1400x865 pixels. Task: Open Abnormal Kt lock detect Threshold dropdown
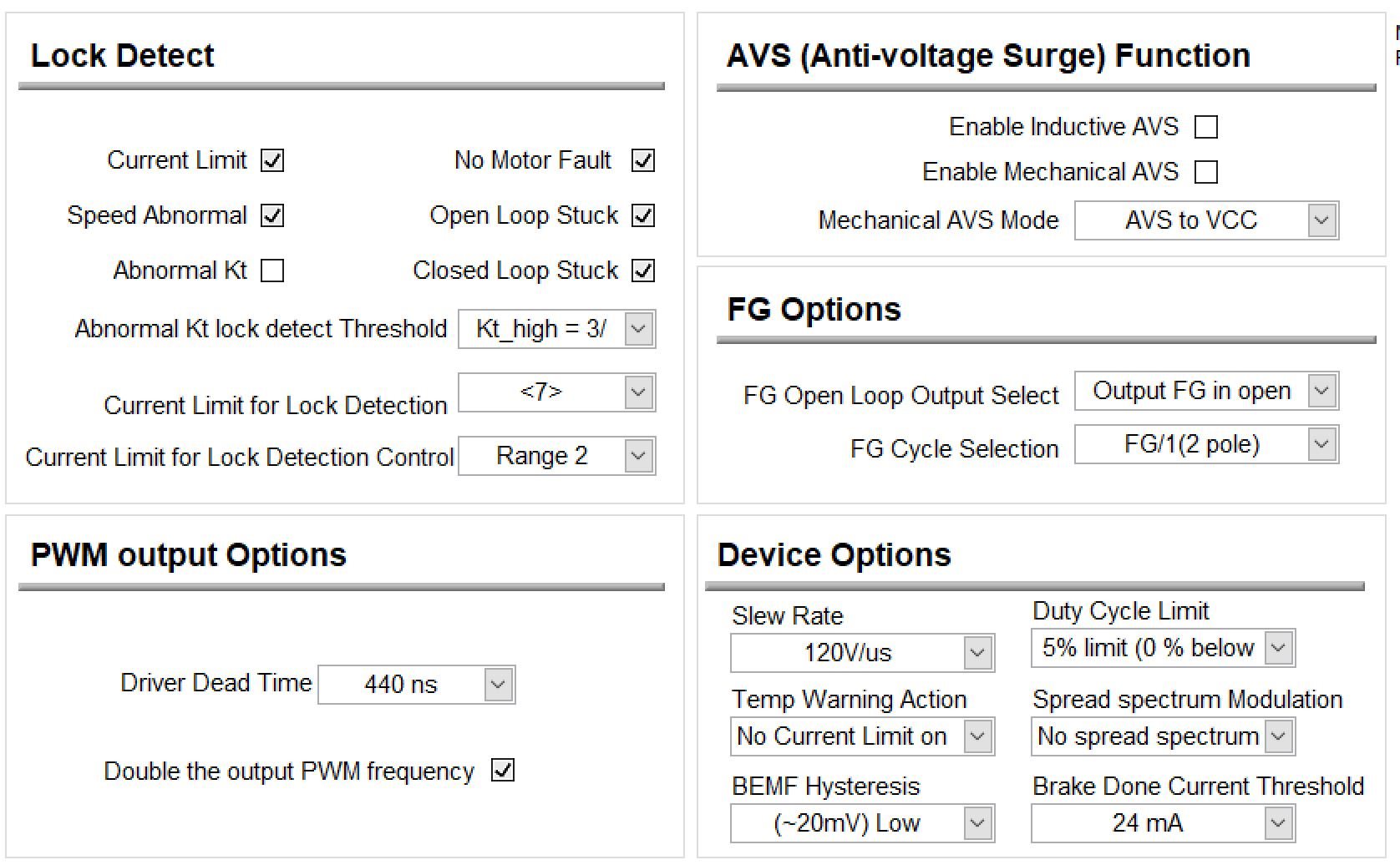[x=557, y=329]
